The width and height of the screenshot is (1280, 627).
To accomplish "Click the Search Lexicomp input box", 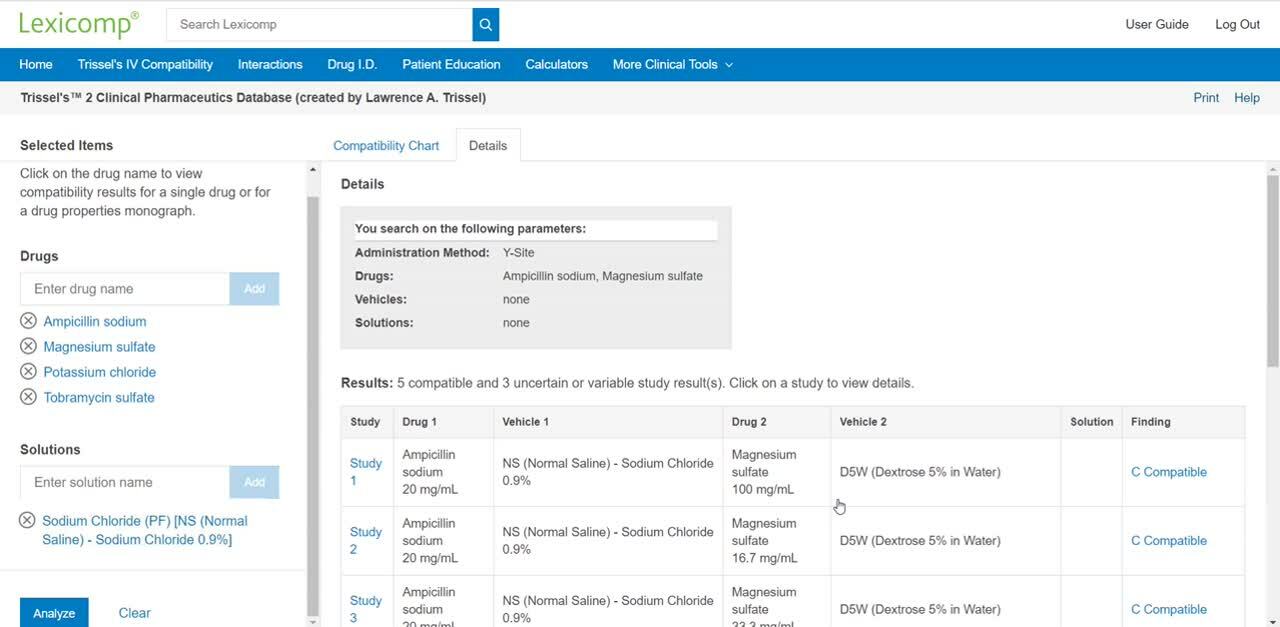I will 319,24.
